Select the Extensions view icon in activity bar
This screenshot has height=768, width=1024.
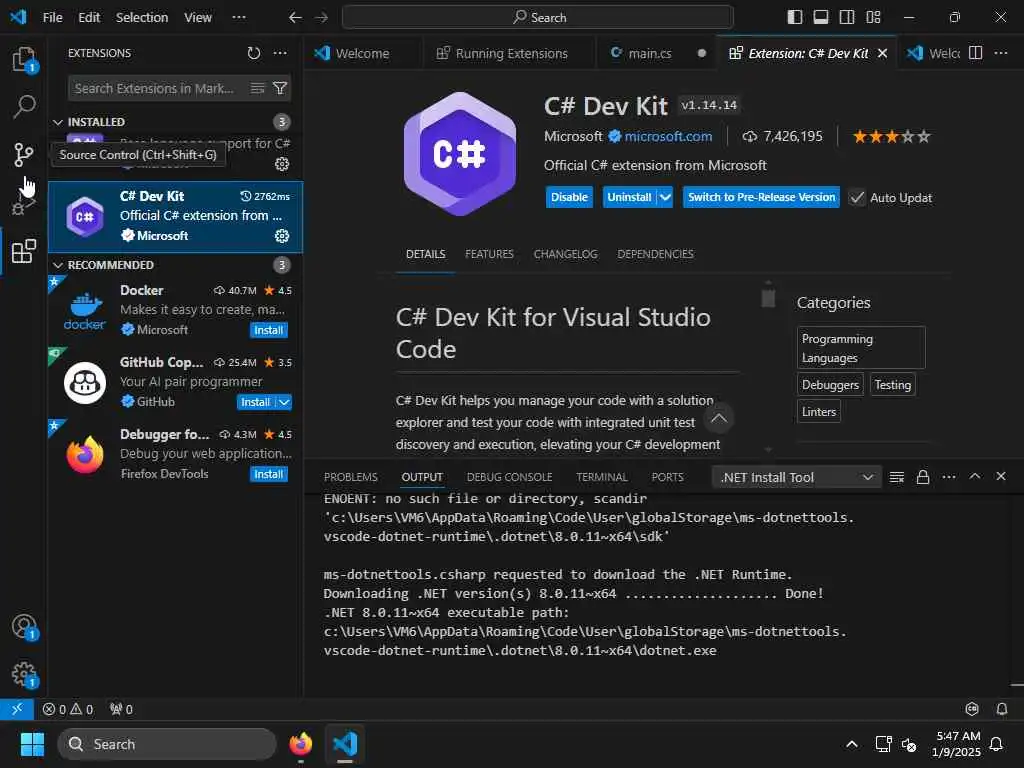[x=24, y=251]
